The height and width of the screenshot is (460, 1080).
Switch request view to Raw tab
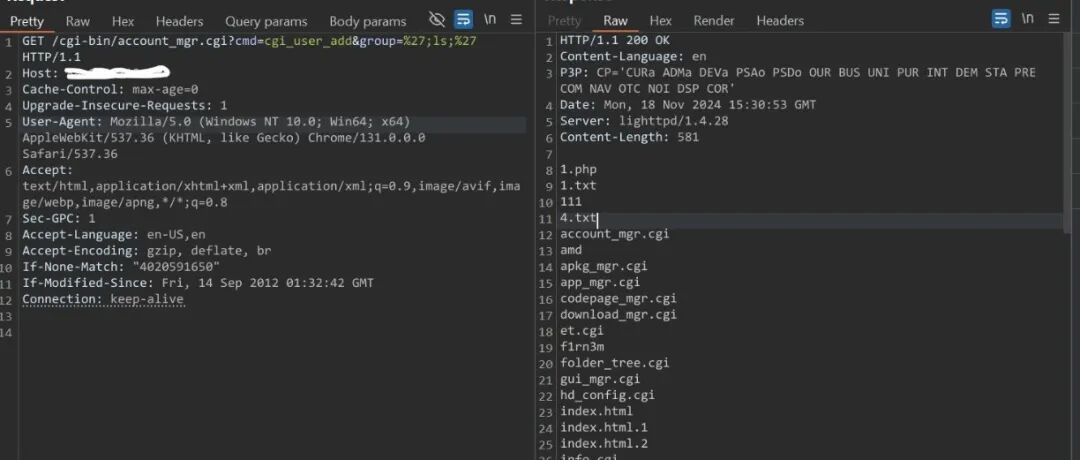78,21
